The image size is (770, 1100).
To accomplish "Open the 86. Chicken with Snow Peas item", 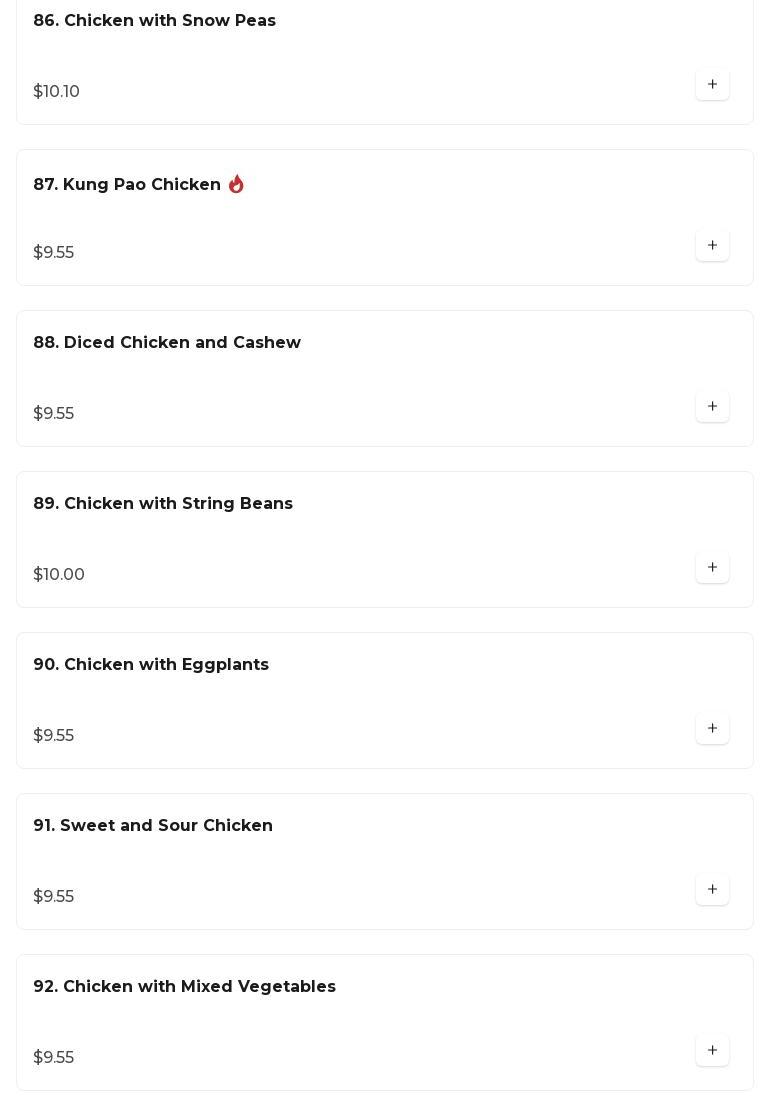I will tap(154, 21).
